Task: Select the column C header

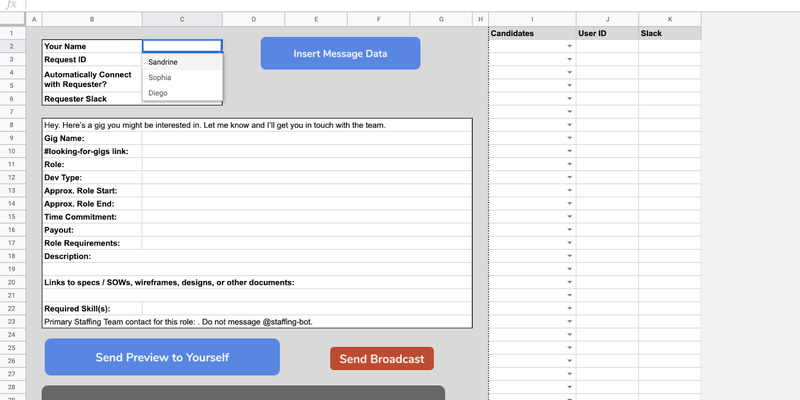Action: pyautogui.click(x=182, y=19)
